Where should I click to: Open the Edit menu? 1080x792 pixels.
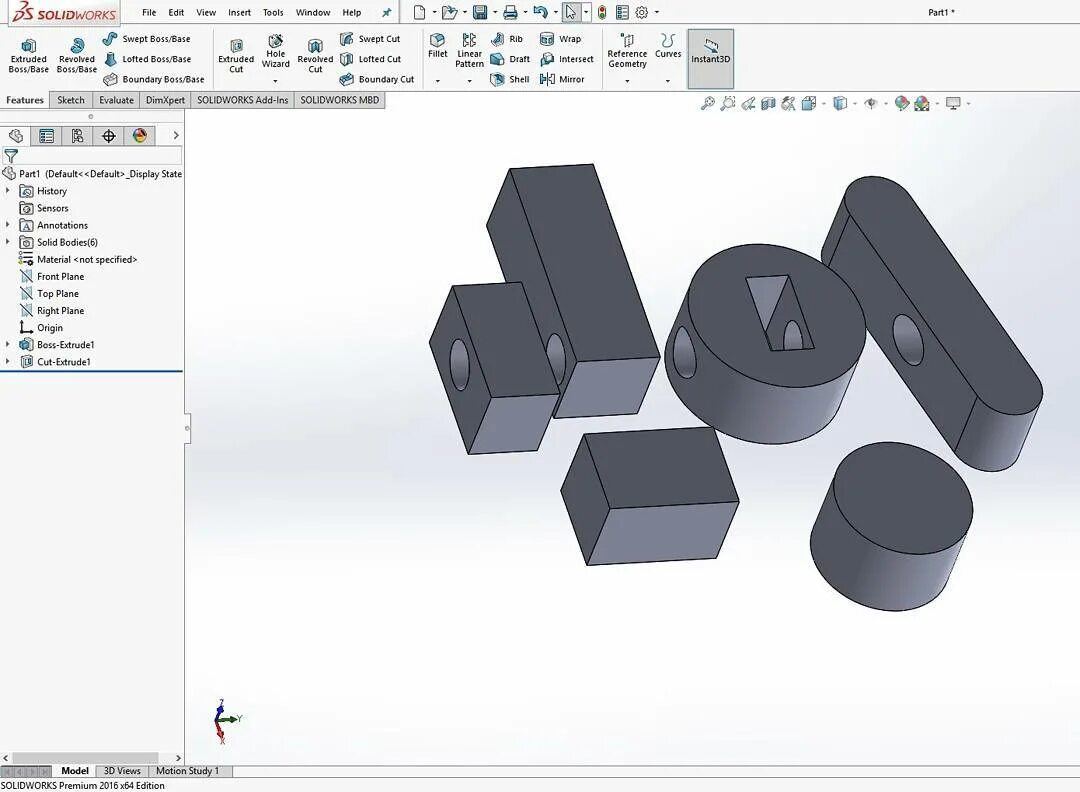pos(176,12)
